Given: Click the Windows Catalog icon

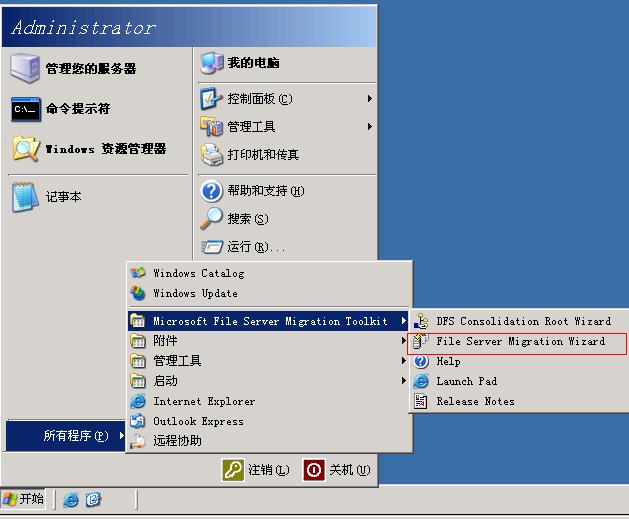Looking at the screenshot, I should (138, 273).
